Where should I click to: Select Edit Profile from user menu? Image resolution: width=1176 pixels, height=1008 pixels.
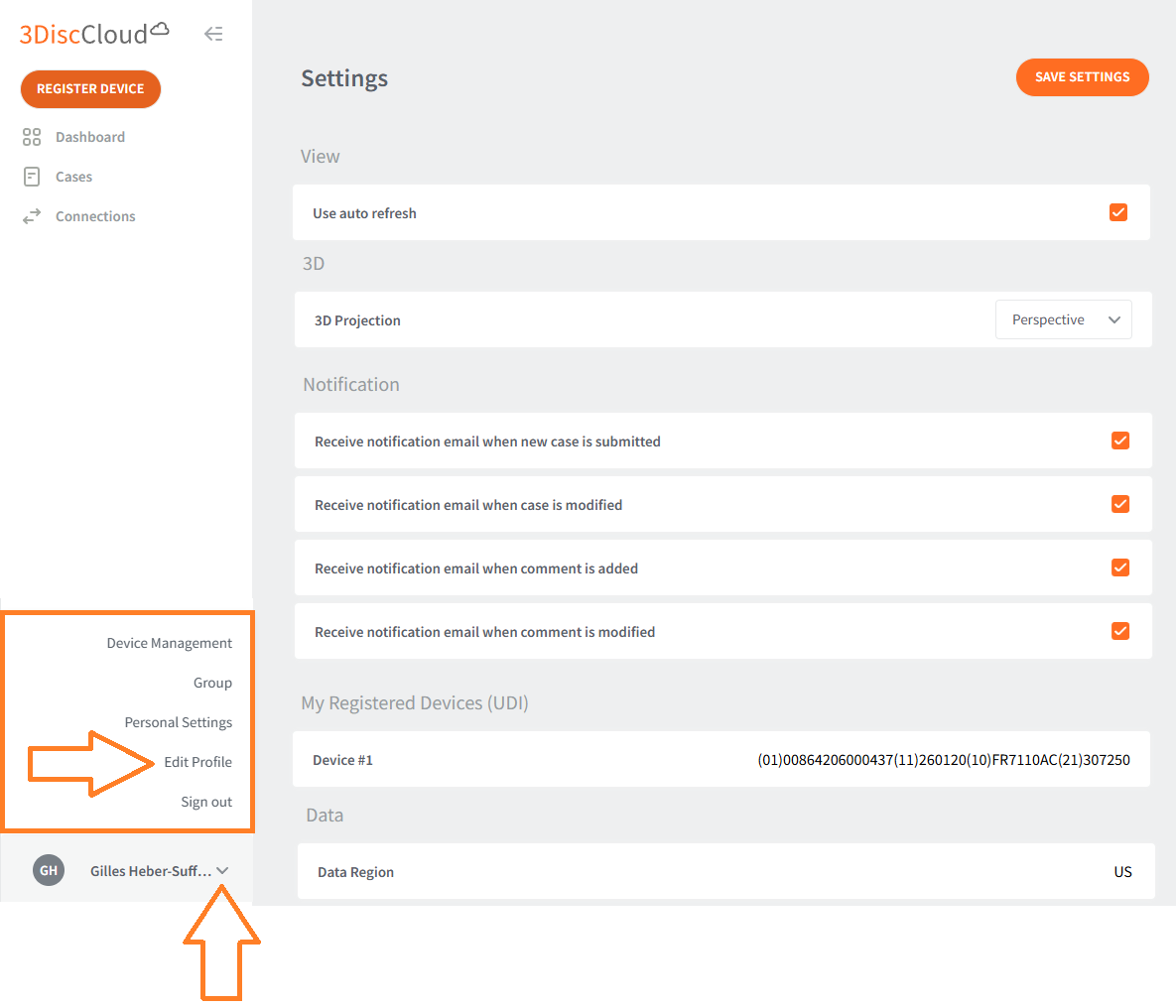(x=197, y=762)
